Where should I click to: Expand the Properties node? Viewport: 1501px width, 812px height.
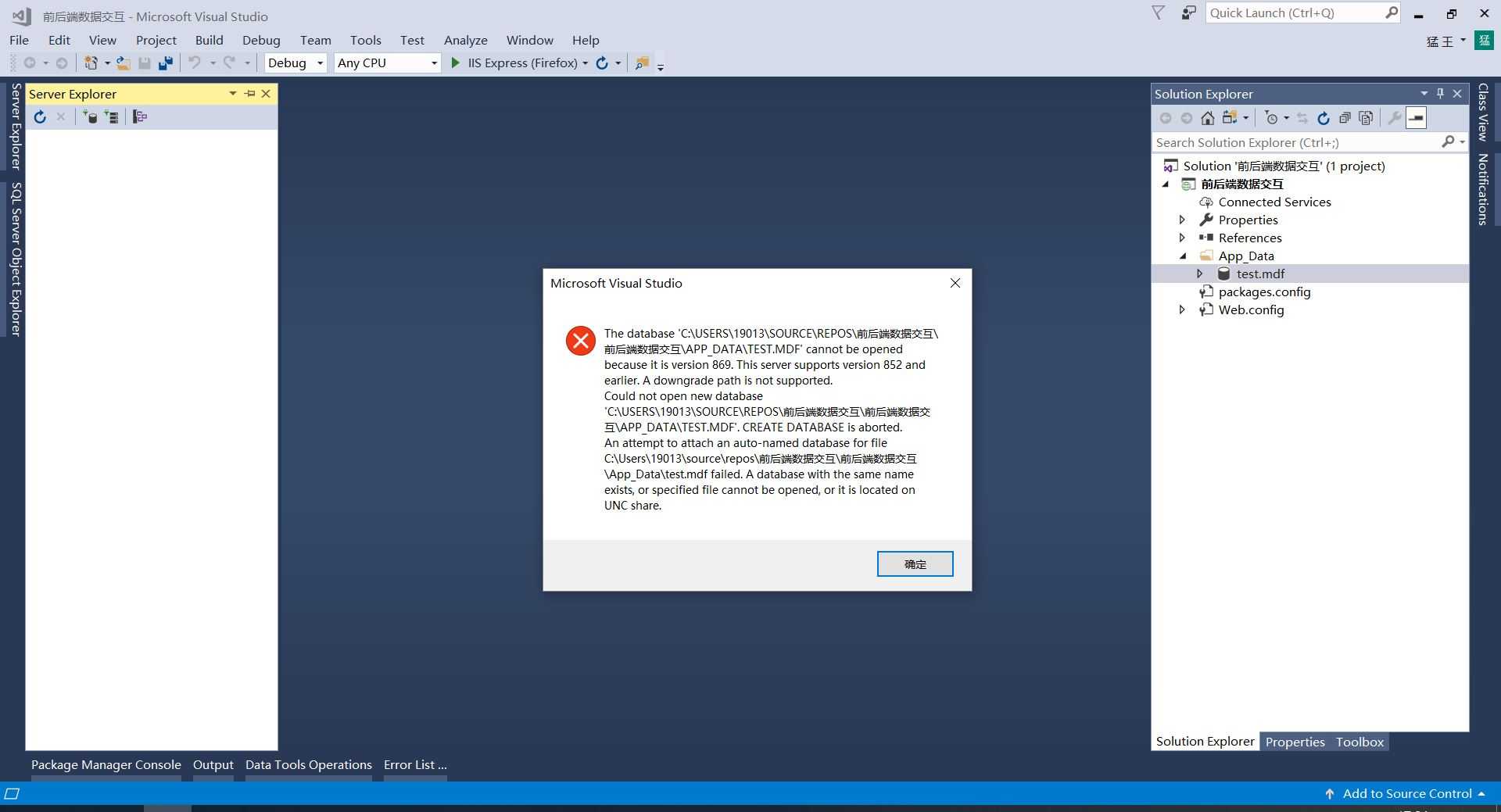click(1182, 220)
